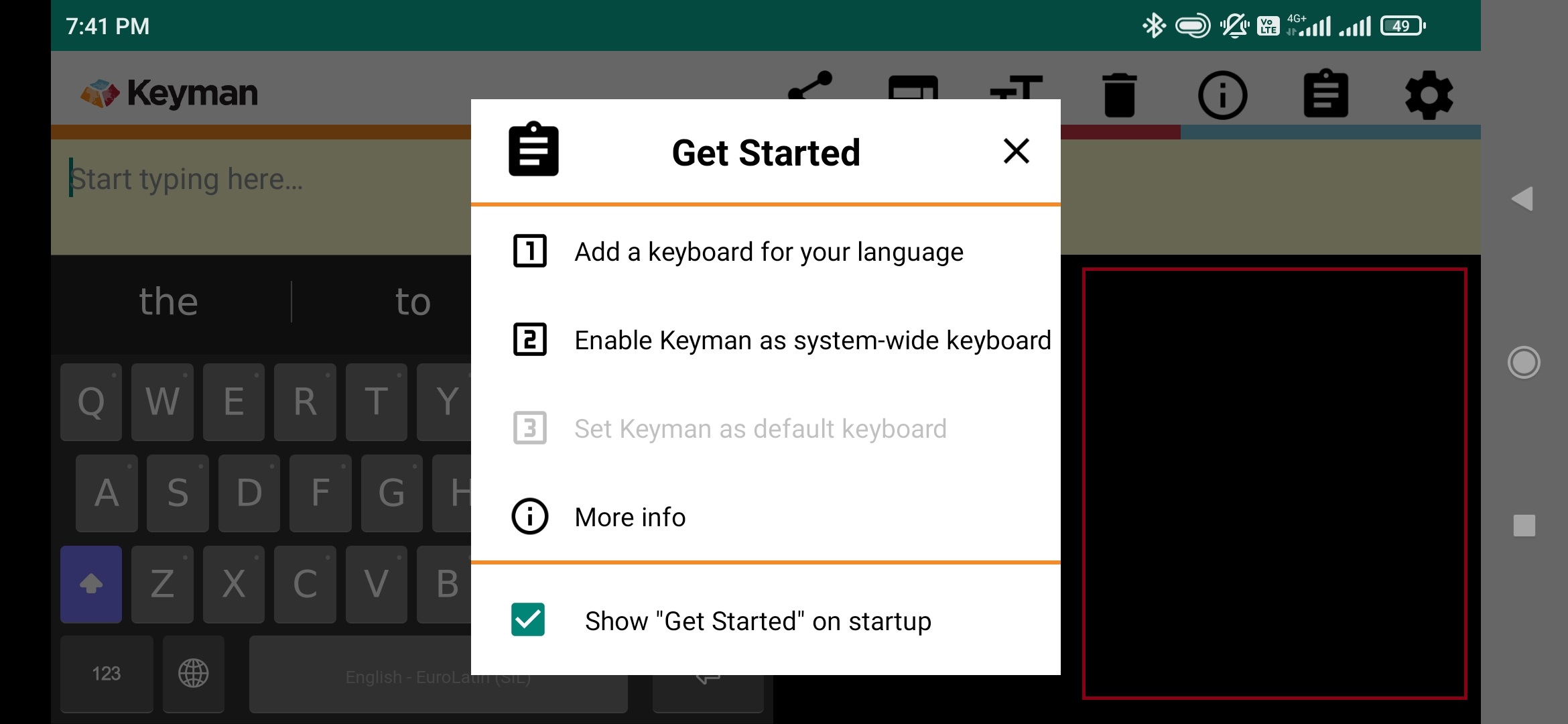Select the suggestion "the"
The image size is (1568, 724).
click(169, 302)
